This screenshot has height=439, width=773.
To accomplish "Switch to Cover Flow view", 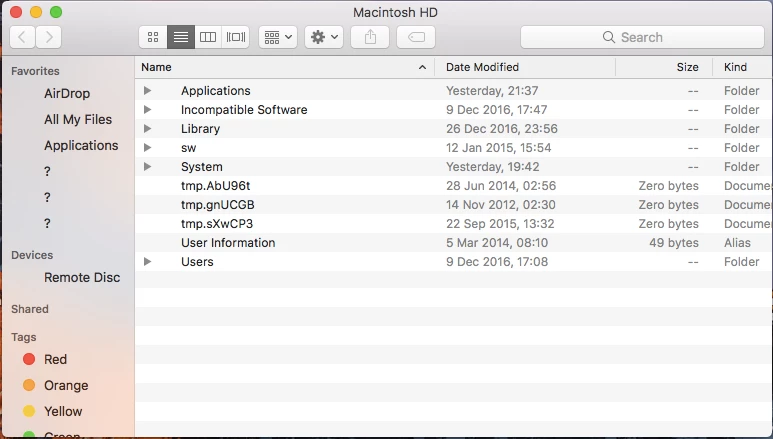I will (x=236, y=37).
